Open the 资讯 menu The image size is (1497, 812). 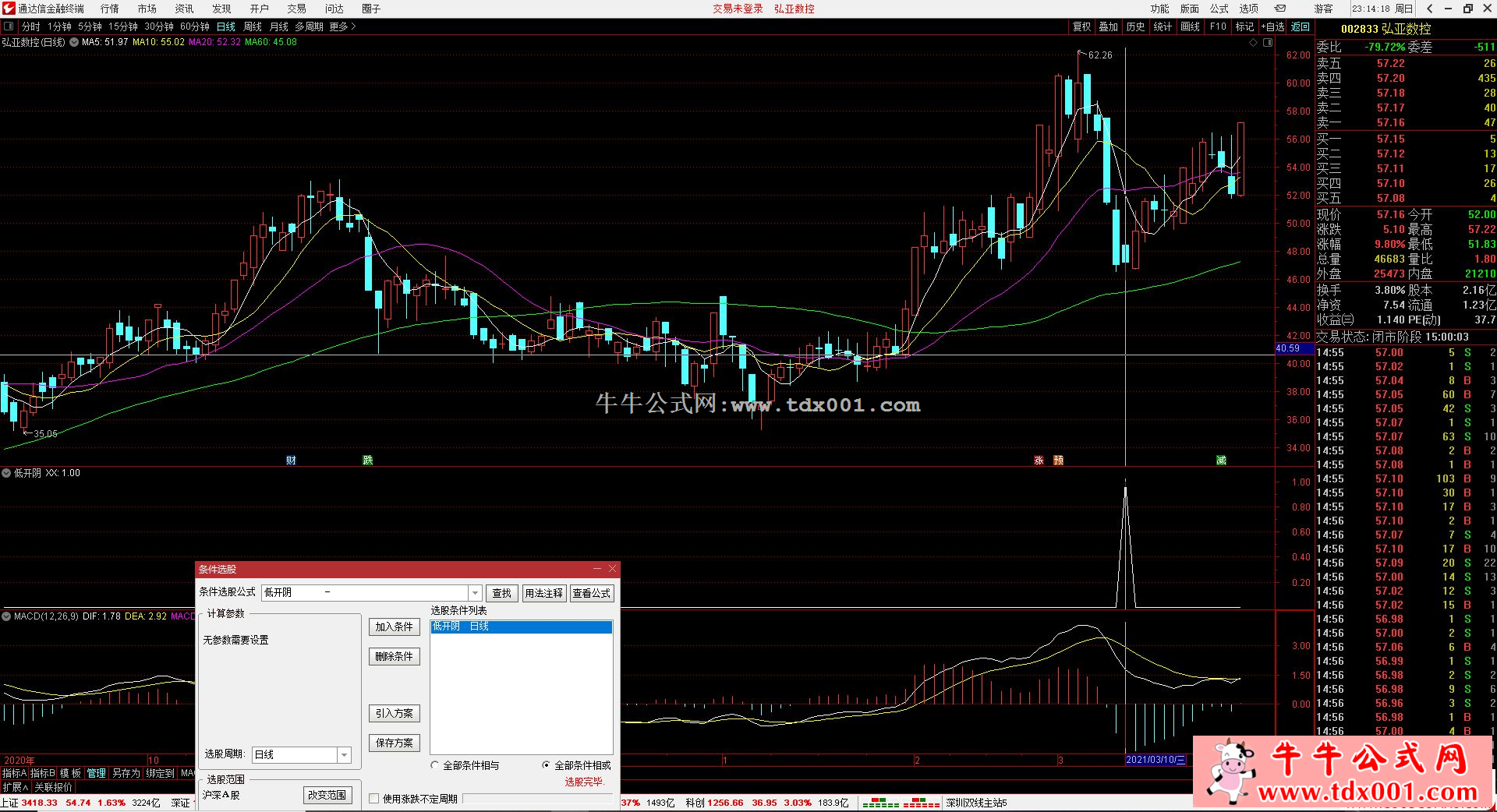tap(185, 9)
